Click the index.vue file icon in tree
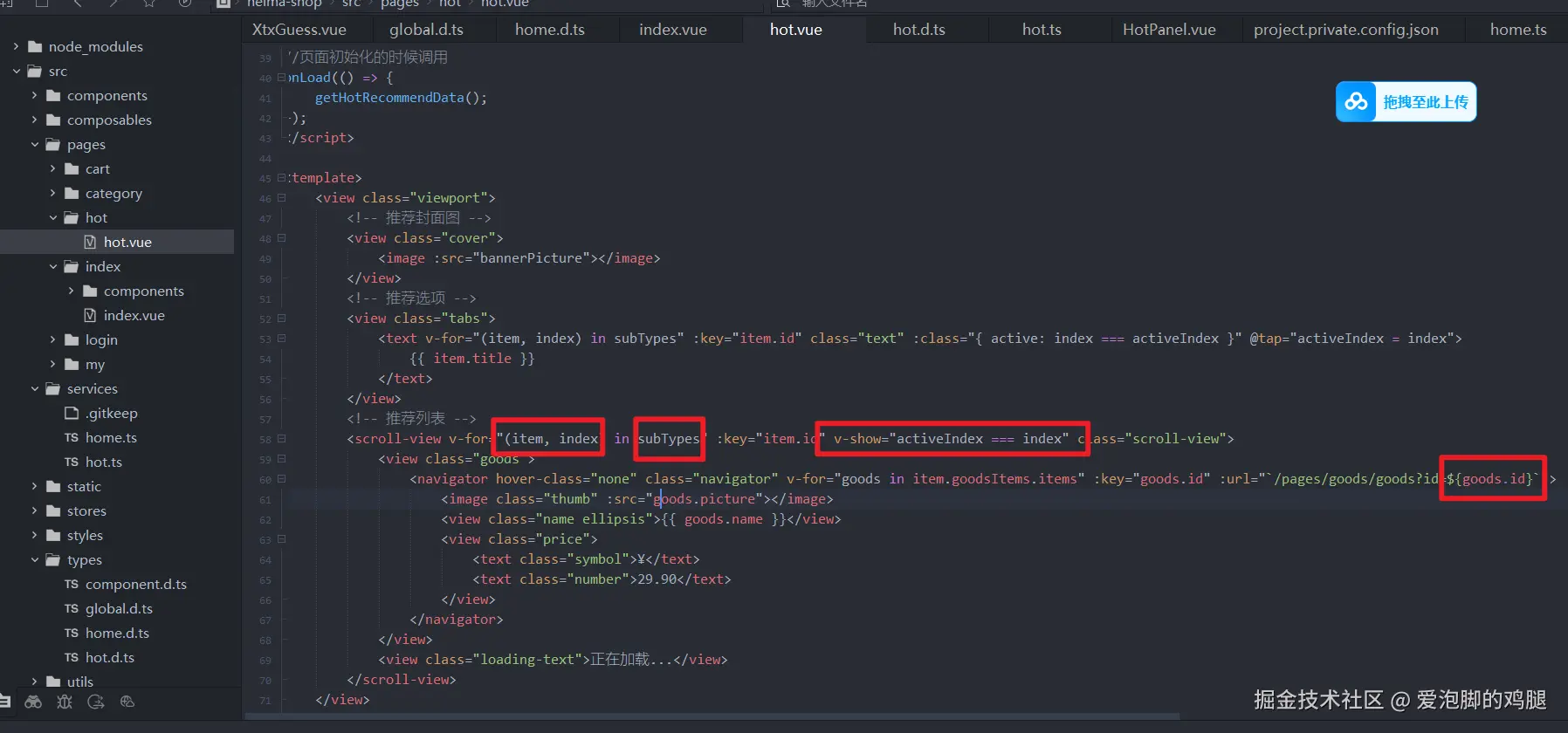The height and width of the screenshot is (733, 1568). [90, 315]
